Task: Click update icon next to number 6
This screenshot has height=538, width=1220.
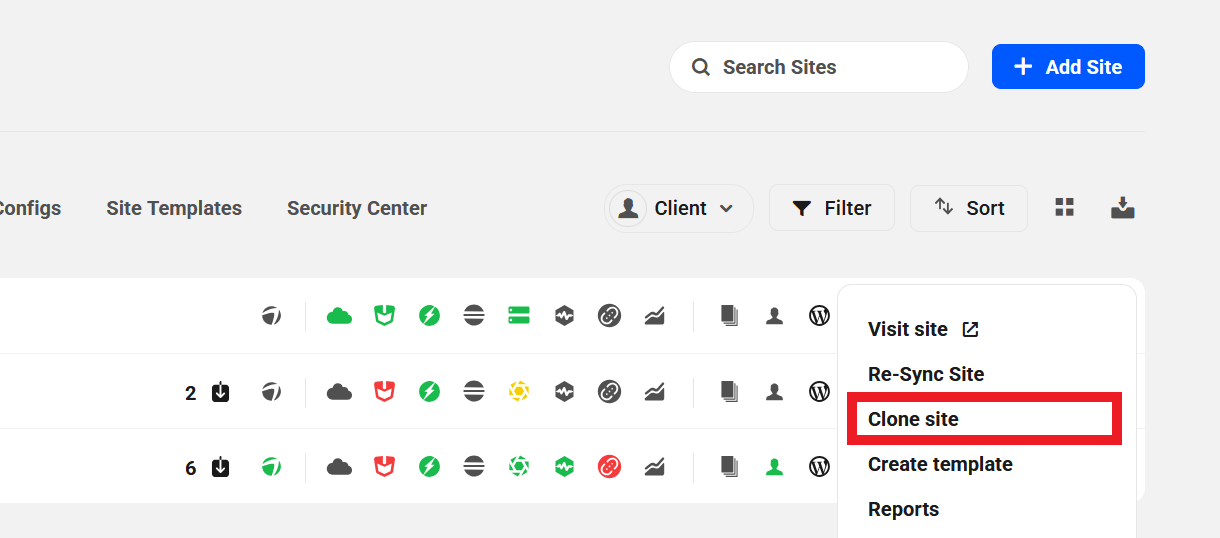Action: (221, 467)
